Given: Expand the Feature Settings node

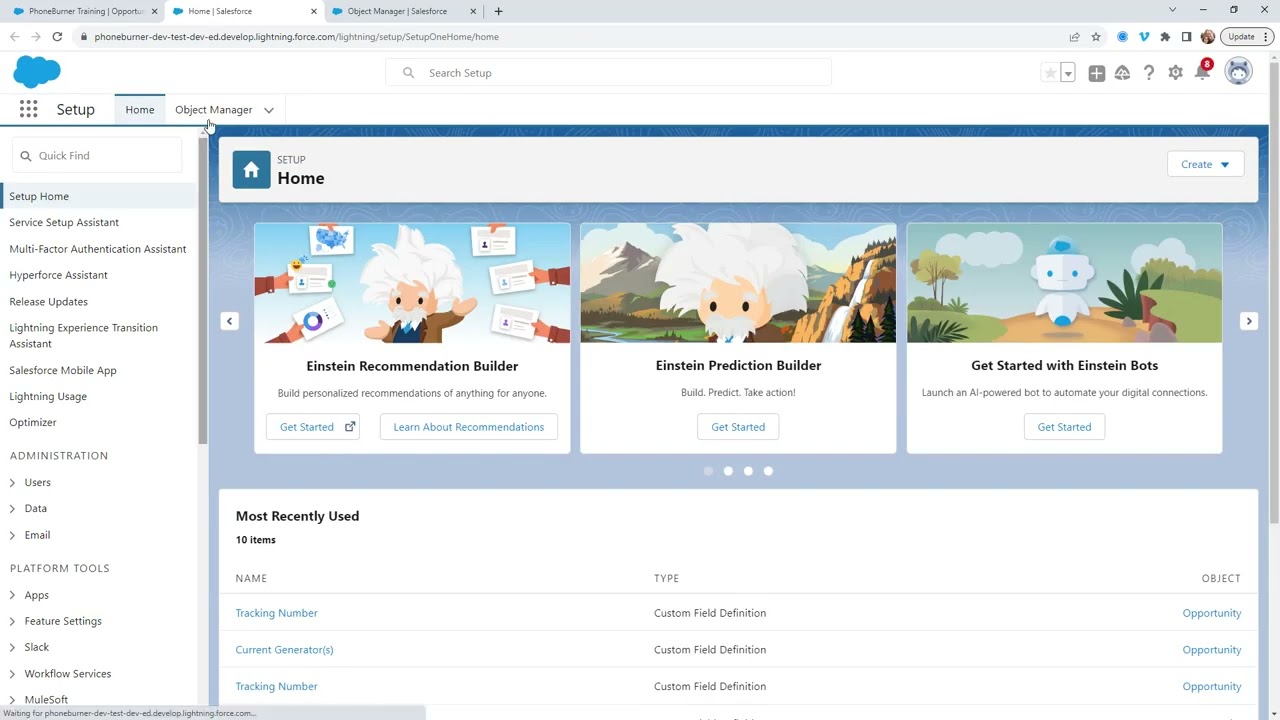Looking at the screenshot, I should pyautogui.click(x=12, y=622).
